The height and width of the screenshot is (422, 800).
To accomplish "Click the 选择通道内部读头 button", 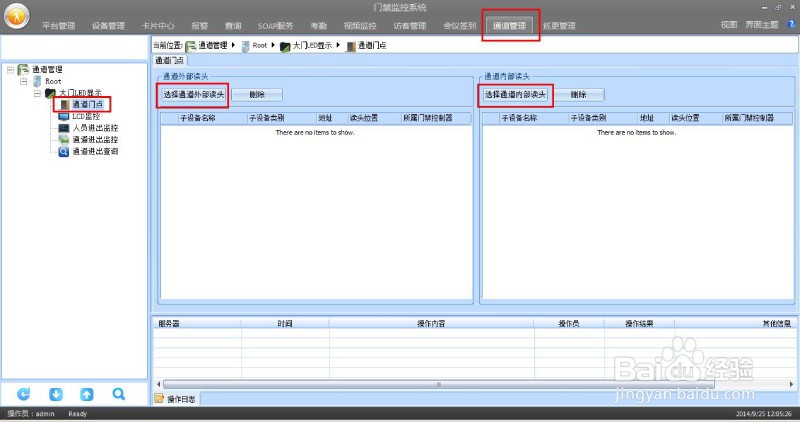I will 515,94.
